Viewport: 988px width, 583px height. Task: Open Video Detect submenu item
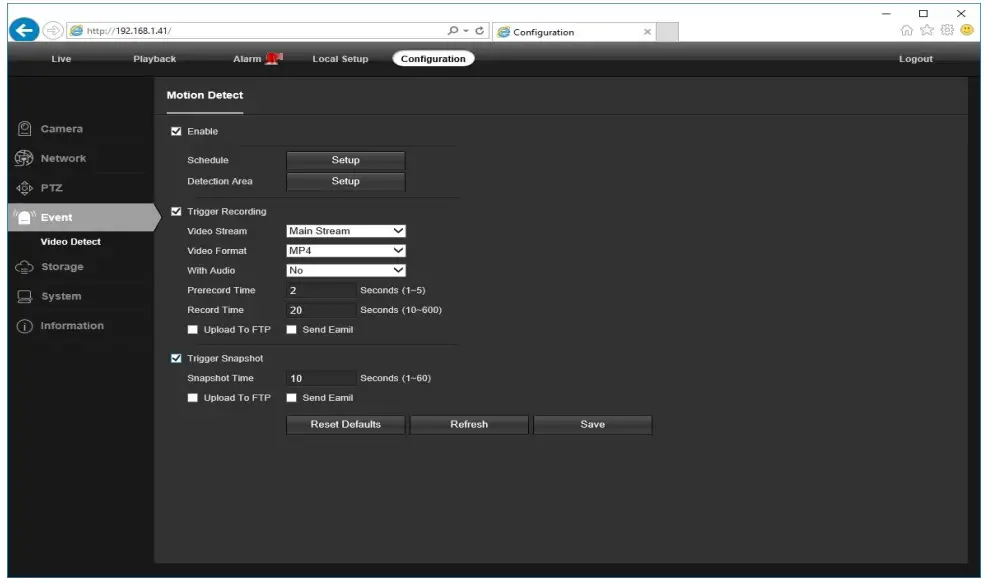71,241
